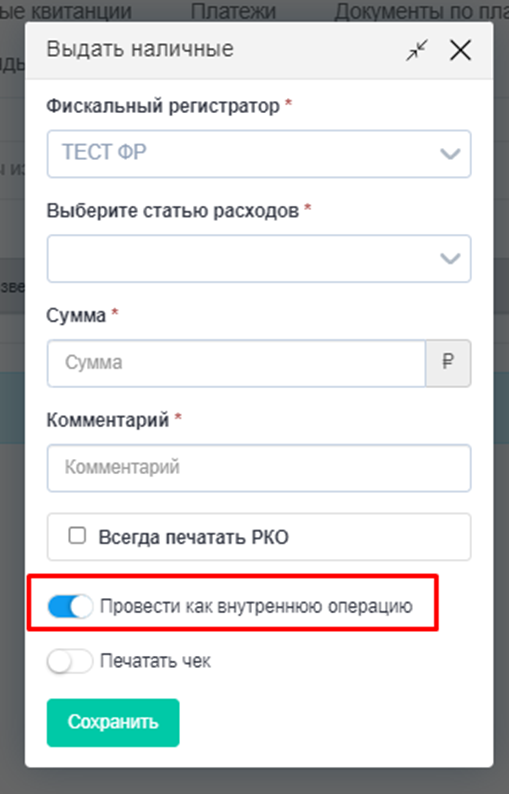Viewport: 509px width, 794px height.
Task: Open the 'ТЕСТ ФР' combo box
Action: tap(259, 153)
